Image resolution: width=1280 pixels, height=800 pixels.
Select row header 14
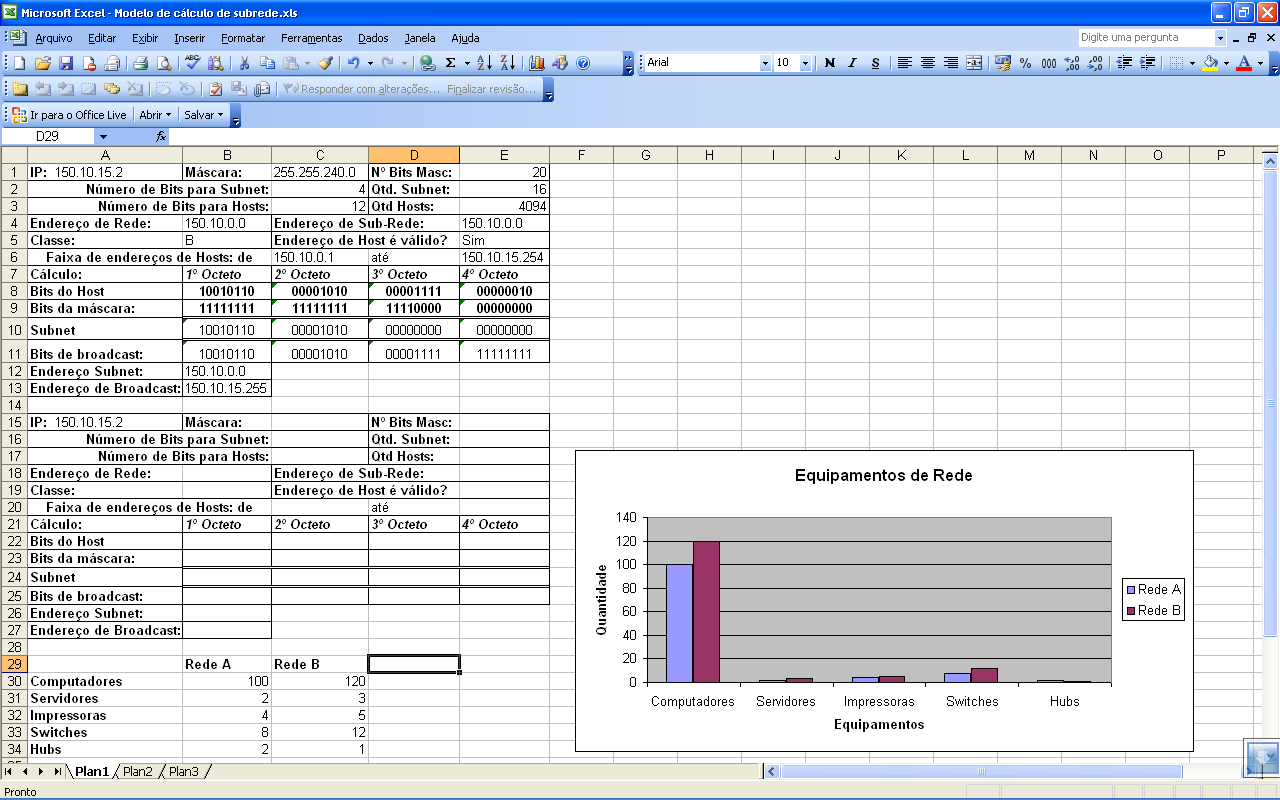tap(14, 405)
